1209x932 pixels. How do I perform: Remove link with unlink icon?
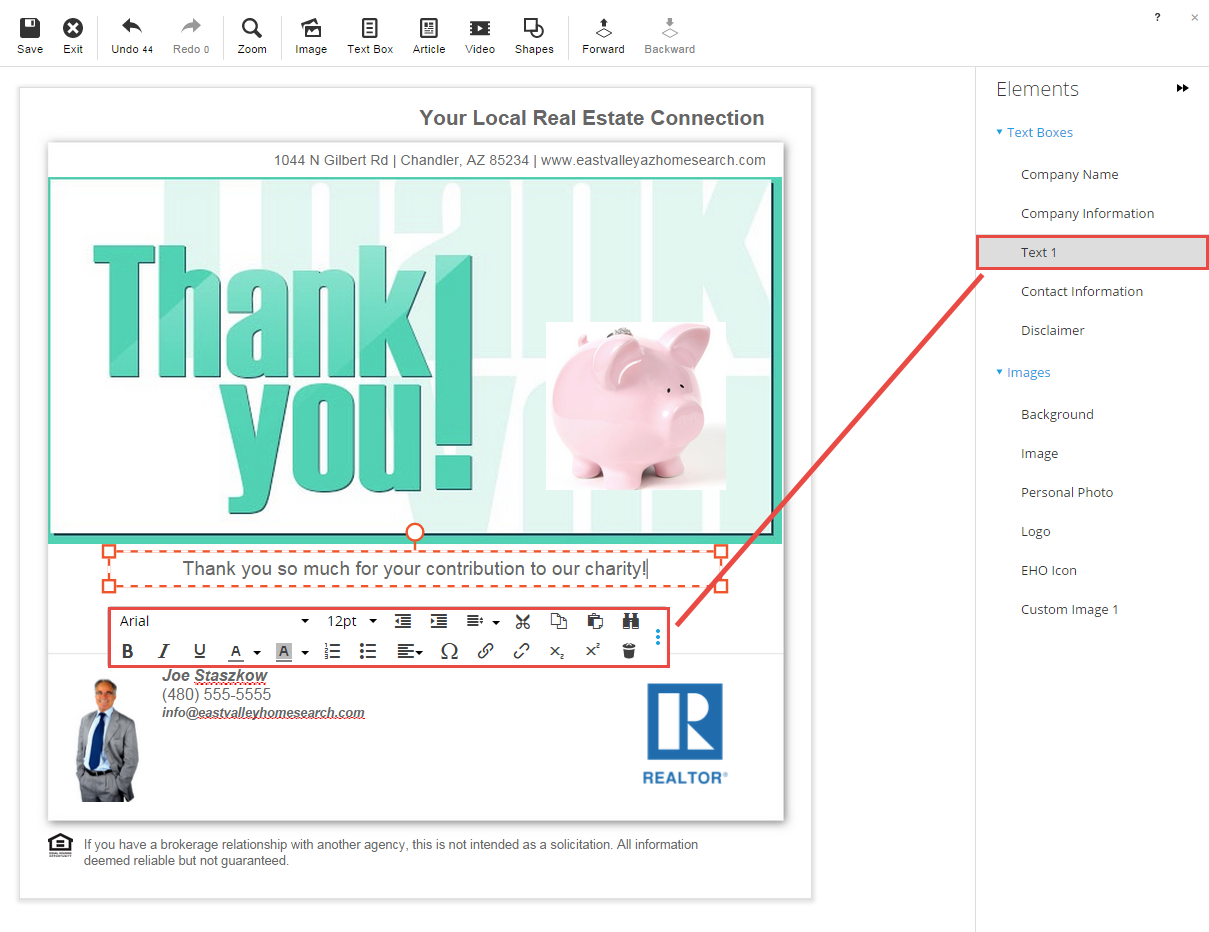(x=521, y=651)
